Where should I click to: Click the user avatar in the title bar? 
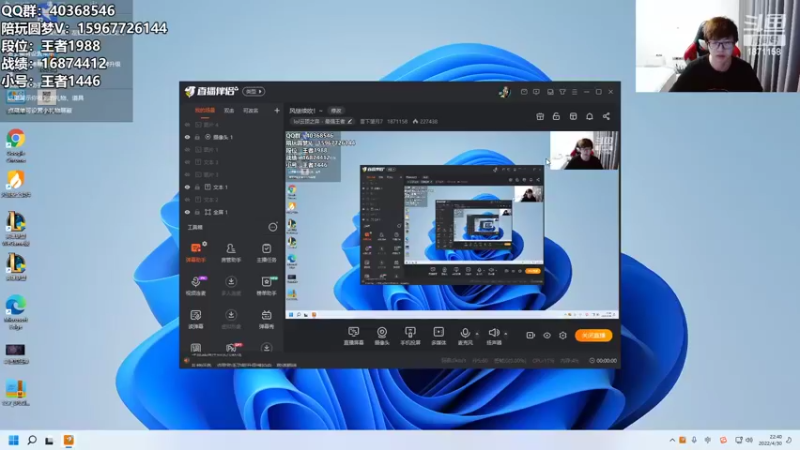click(x=504, y=92)
